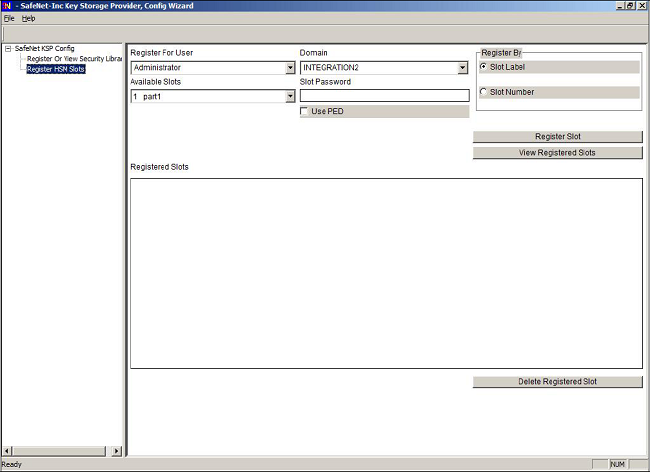The height and width of the screenshot is (472, 650).
Task: Enable the Use PED checkbox
Action: click(305, 111)
